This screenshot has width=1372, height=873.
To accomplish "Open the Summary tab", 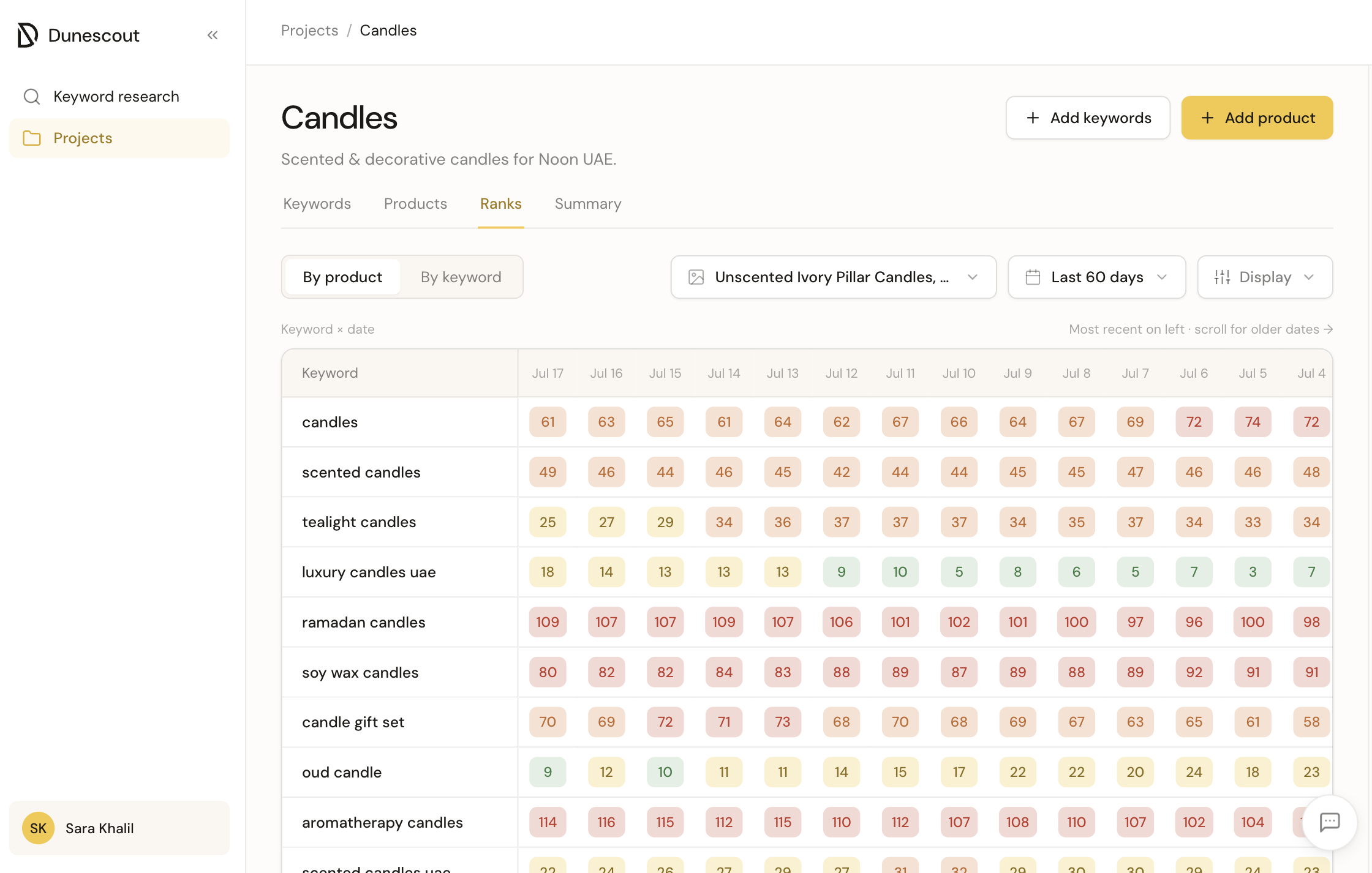I will pyautogui.click(x=588, y=204).
